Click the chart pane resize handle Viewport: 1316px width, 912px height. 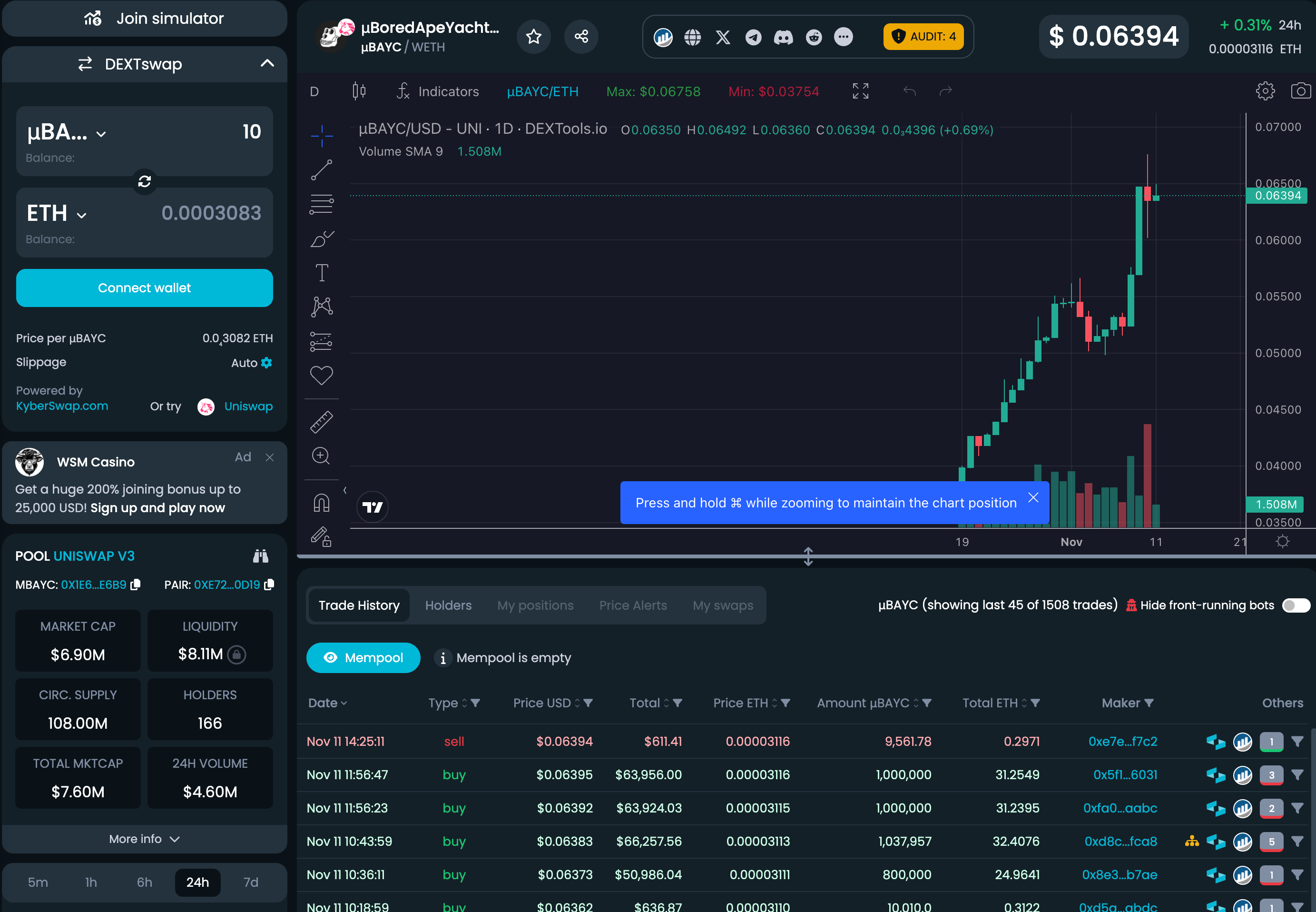[808, 556]
